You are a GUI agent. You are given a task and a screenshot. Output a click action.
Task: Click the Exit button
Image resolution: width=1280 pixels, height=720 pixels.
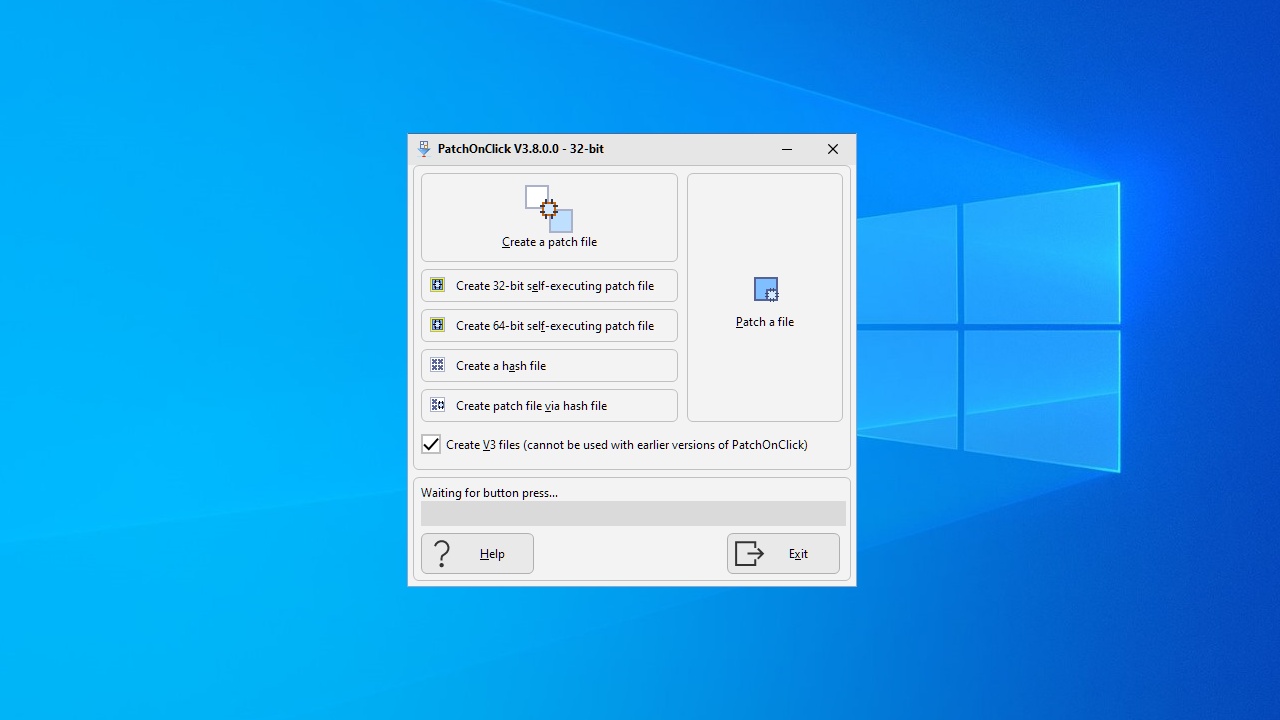pos(783,553)
